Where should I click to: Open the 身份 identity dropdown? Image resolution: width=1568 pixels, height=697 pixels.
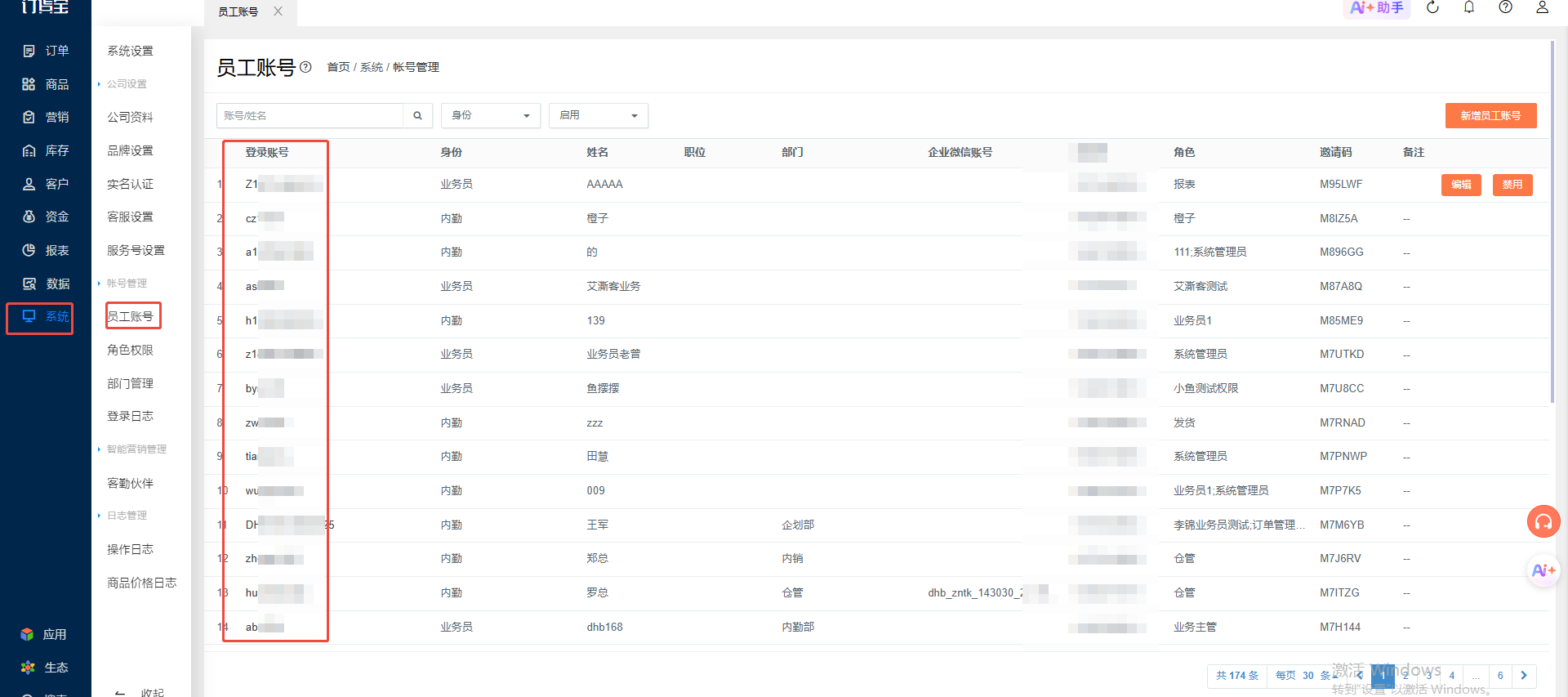pos(491,115)
